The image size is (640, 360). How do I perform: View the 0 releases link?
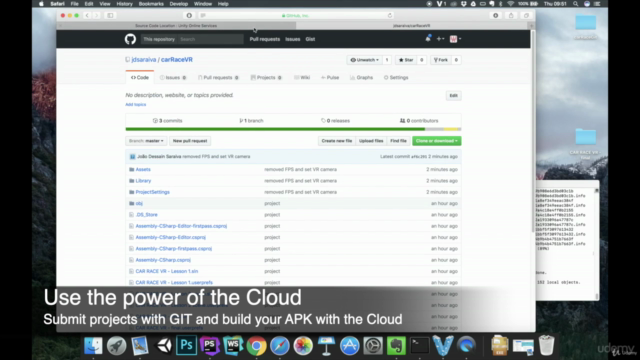pyautogui.click(x=336, y=121)
